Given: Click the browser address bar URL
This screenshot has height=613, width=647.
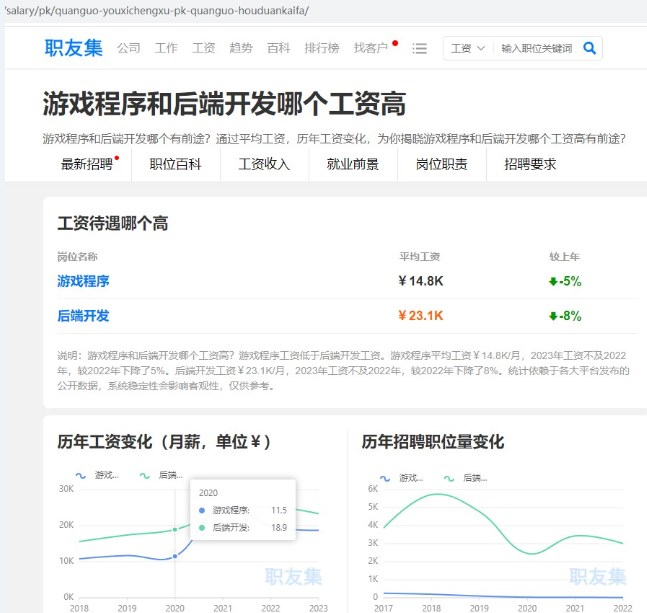Looking at the screenshot, I should point(156,10).
